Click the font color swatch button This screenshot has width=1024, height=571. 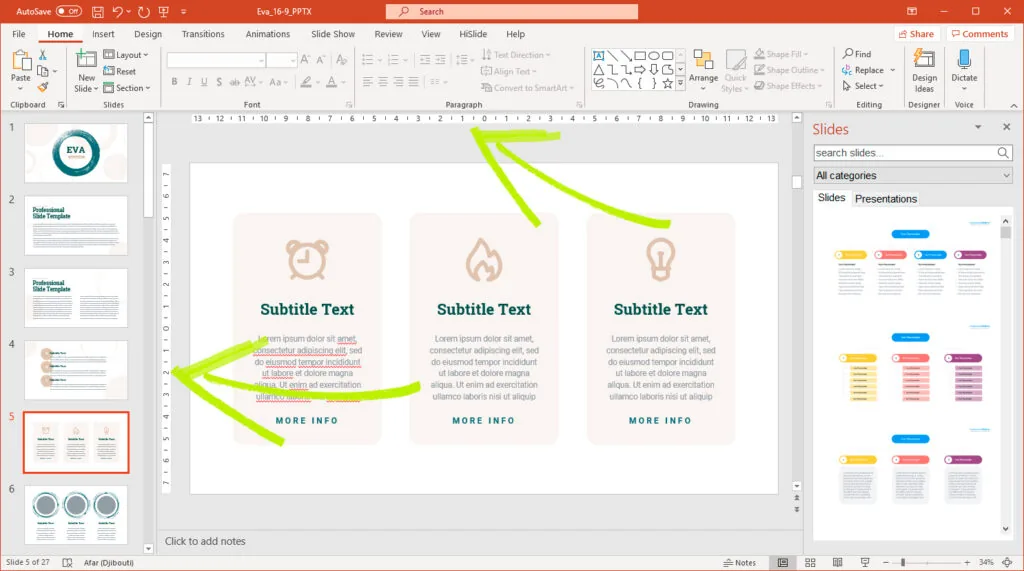click(x=331, y=82)
